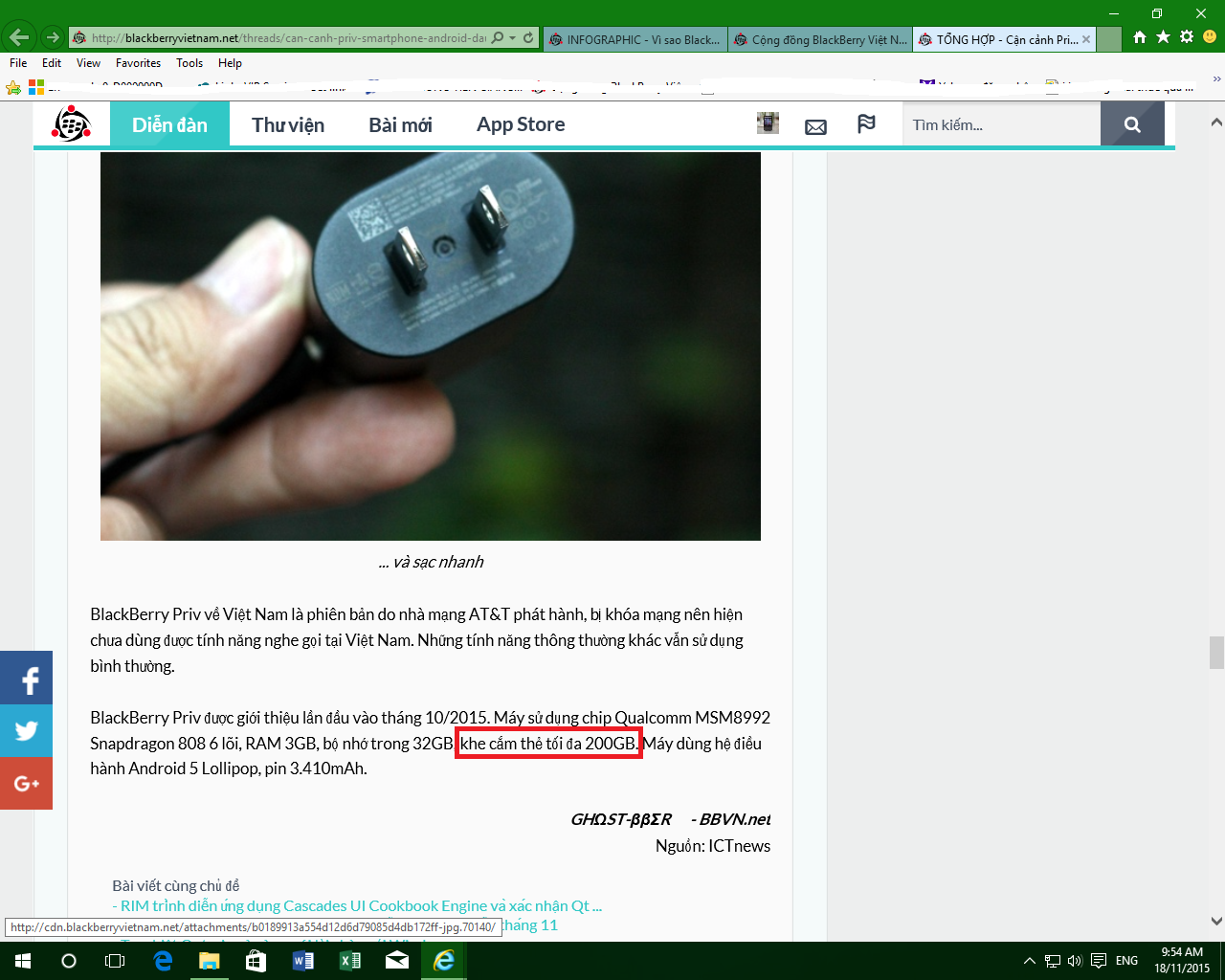Switch to Word on the taskbar
The image size is (1225, 980).
302,961
